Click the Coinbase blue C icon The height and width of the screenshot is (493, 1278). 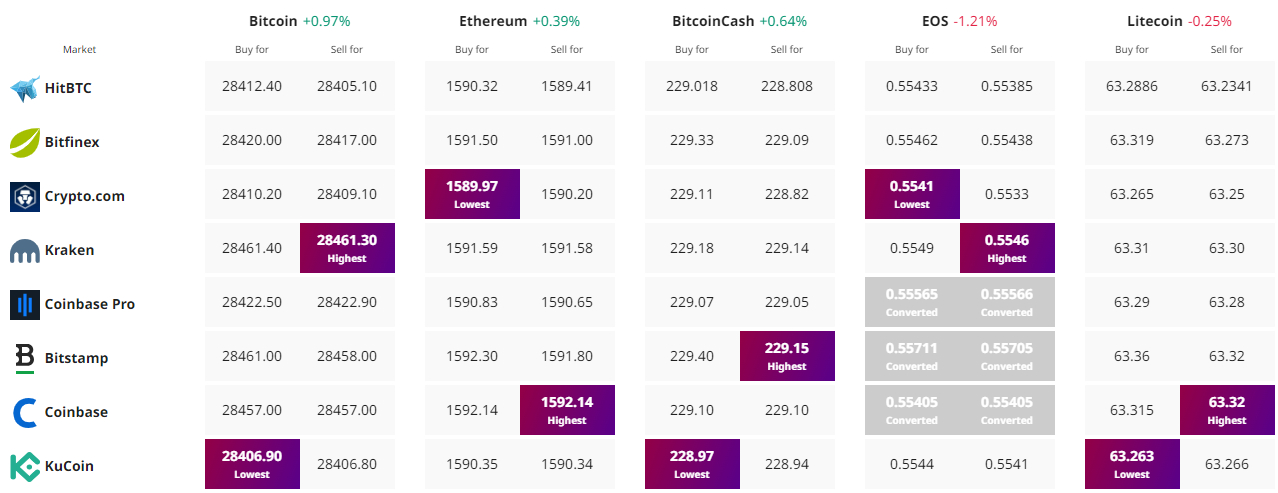pos(24,412)
